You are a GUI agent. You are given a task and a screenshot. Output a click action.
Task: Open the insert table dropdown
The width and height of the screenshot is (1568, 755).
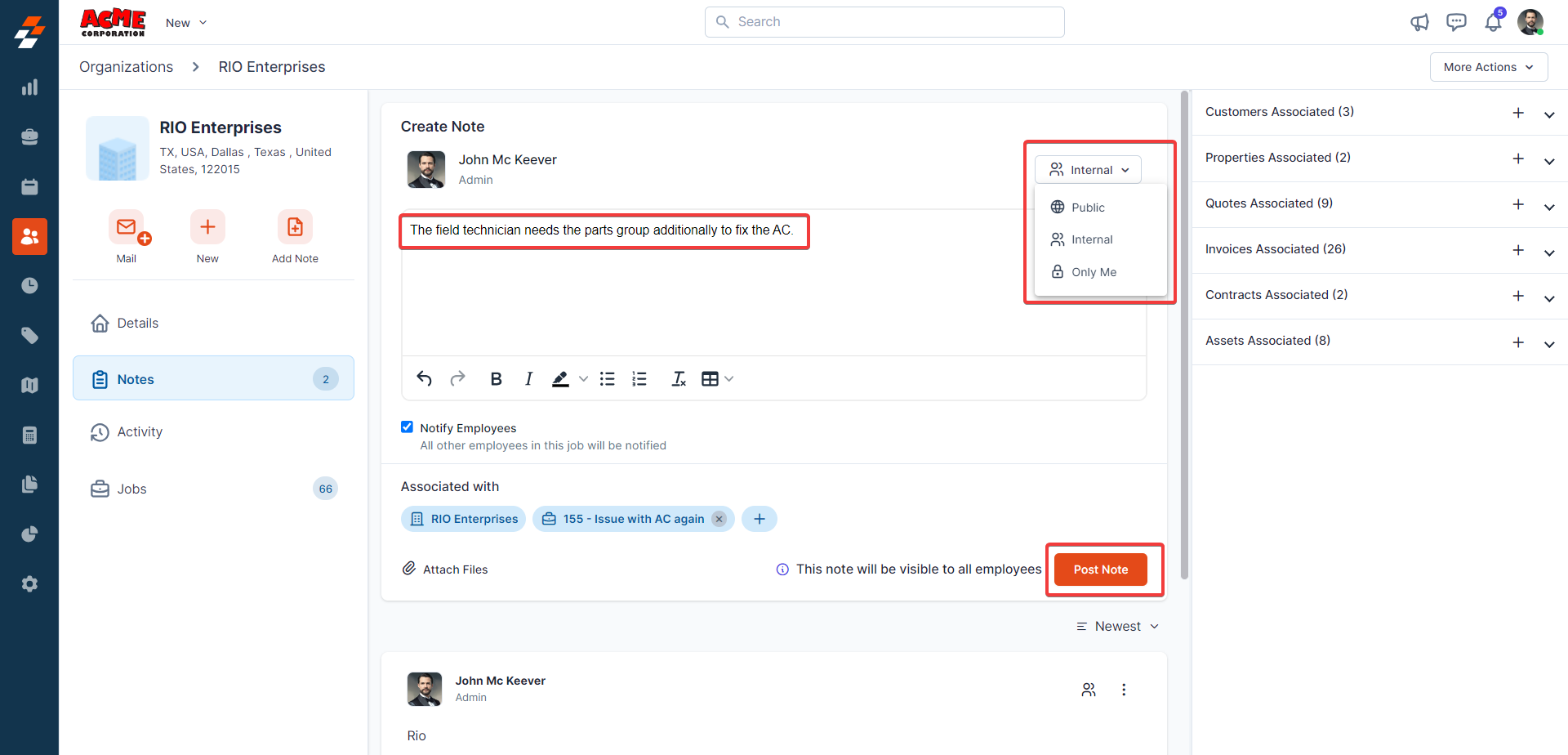(x=718, y=378)
